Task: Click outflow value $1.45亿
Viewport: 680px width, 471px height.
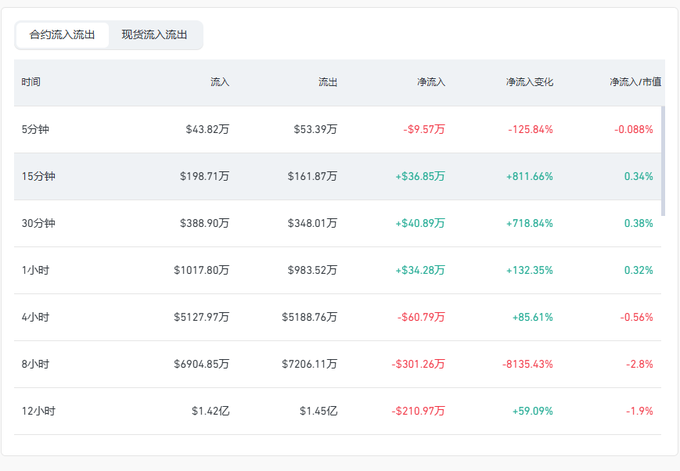Action: coord(318,411)
